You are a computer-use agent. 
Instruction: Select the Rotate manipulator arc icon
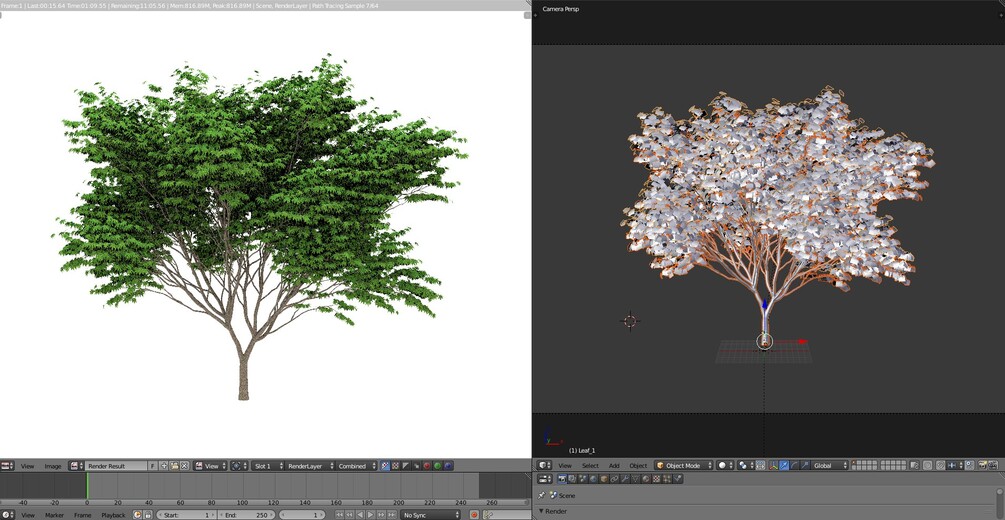point(795,465)
